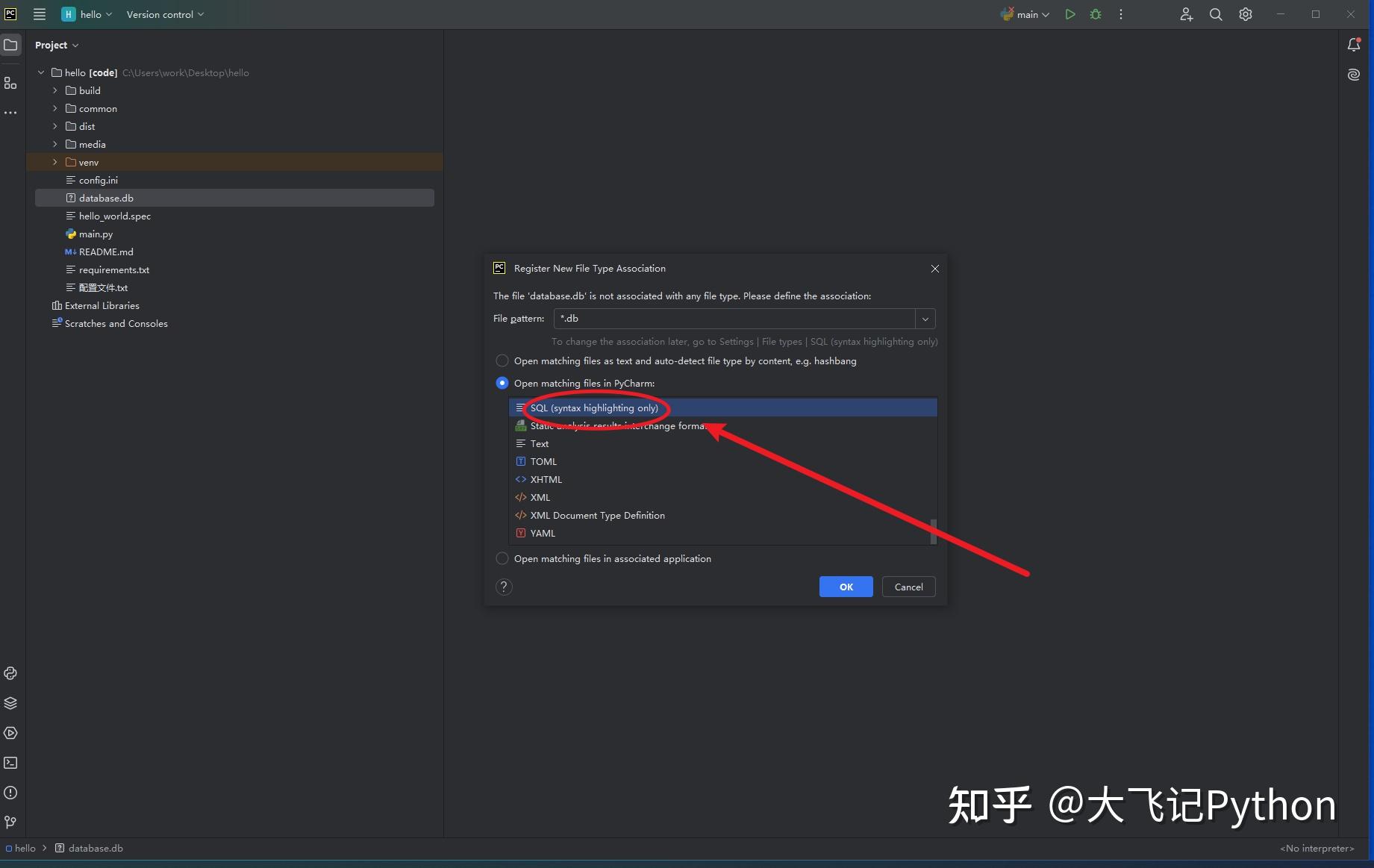Click the file type list scrollbar
This screenshot has width=1374, height=868.
click(x=933, y=531)
